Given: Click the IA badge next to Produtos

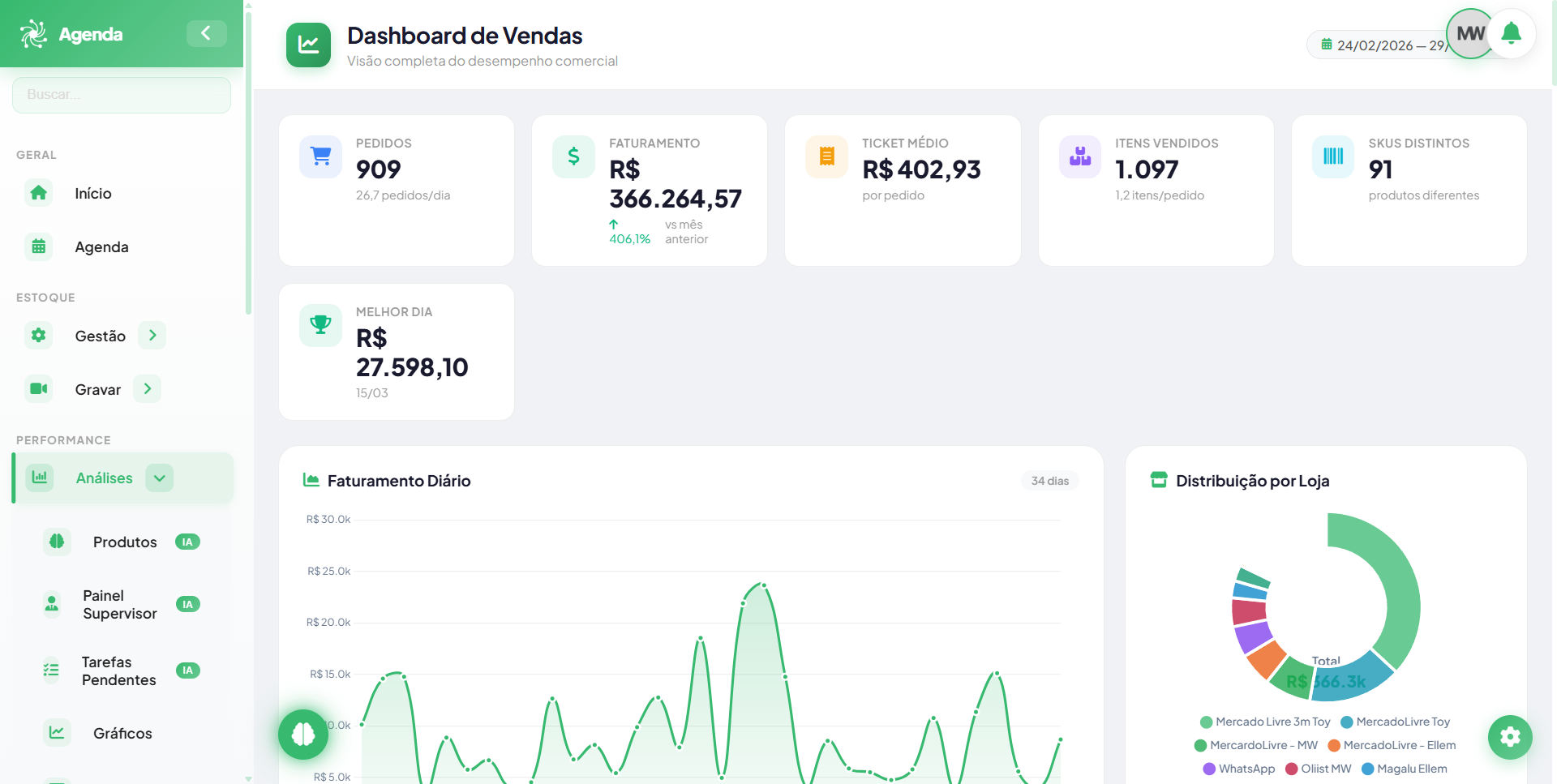Looking at the screenshot, I should pos(187,542).
